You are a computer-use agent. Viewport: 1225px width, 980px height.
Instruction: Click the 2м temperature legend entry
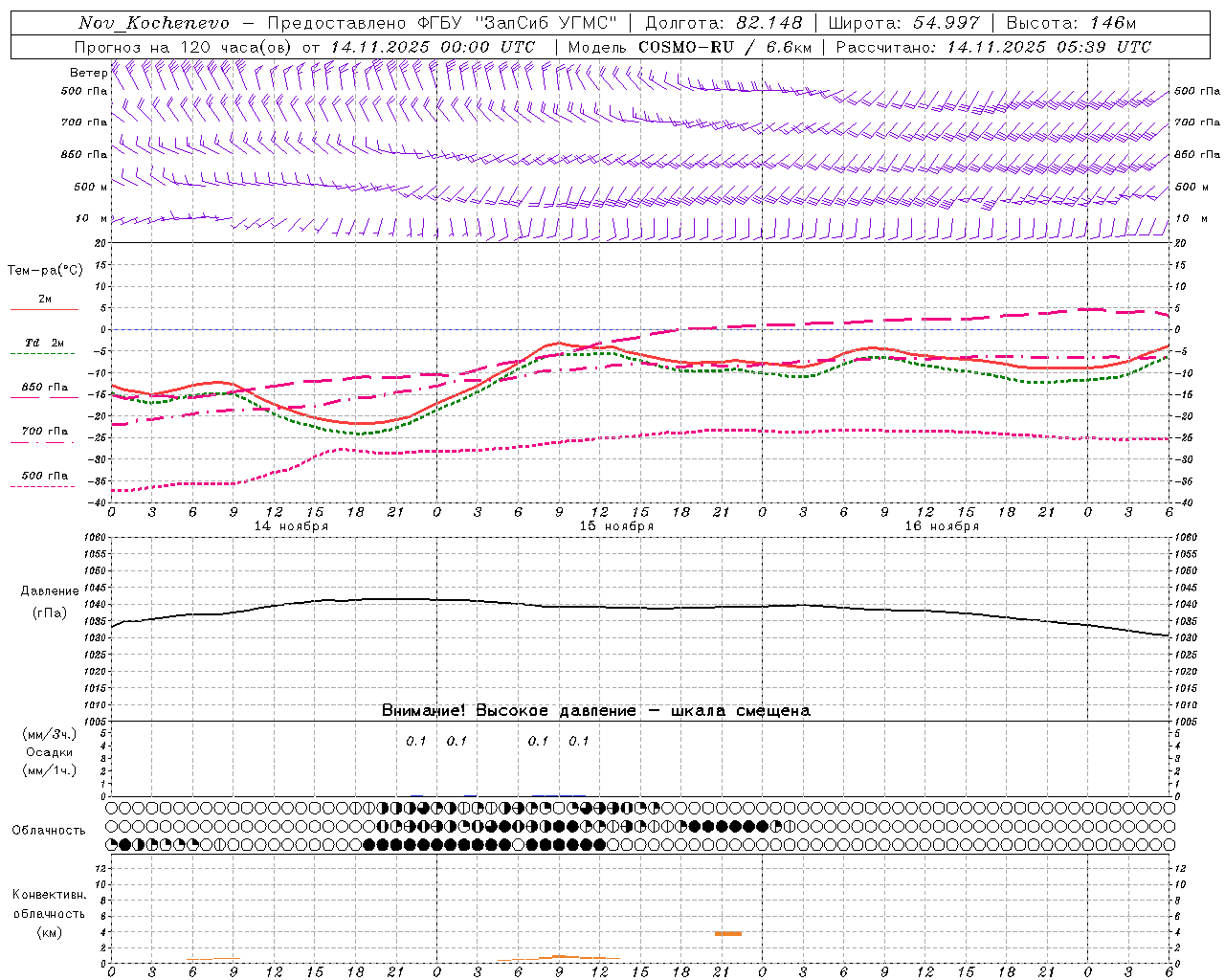click(45, 300)
